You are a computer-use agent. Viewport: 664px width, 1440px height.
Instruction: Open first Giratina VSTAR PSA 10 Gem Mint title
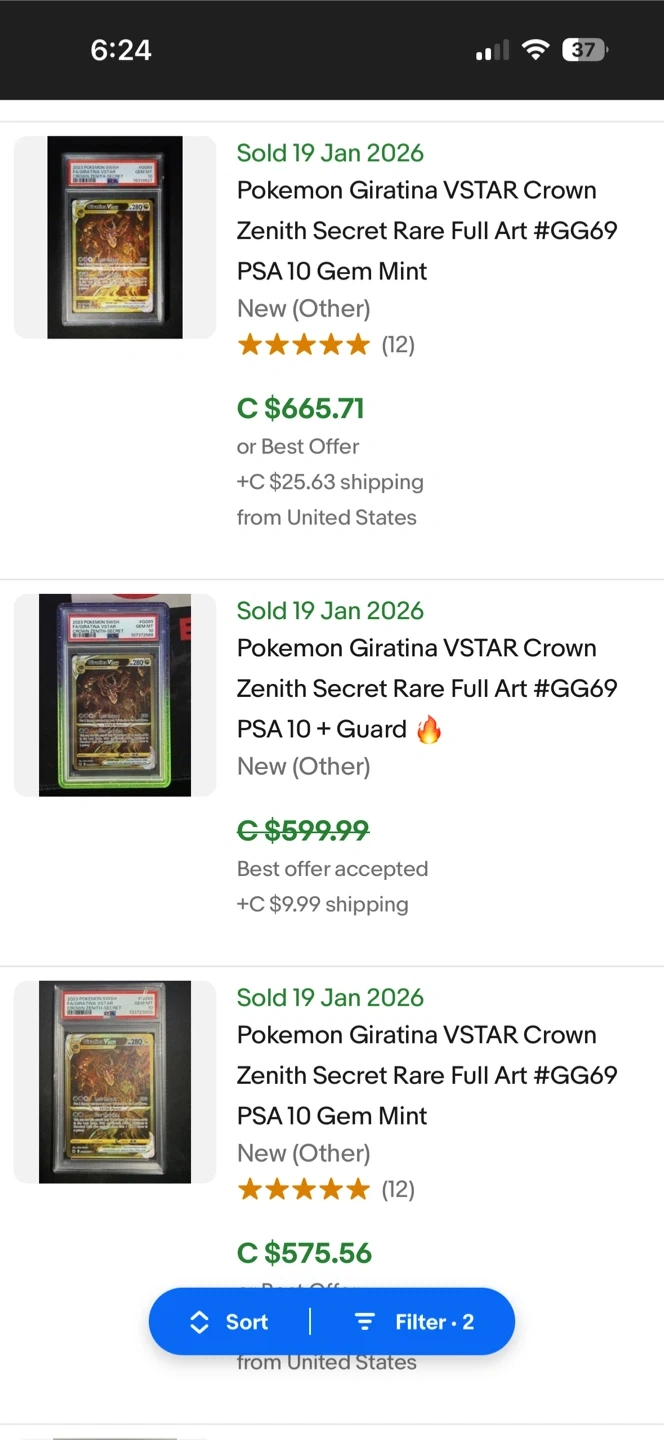point(427,230)
